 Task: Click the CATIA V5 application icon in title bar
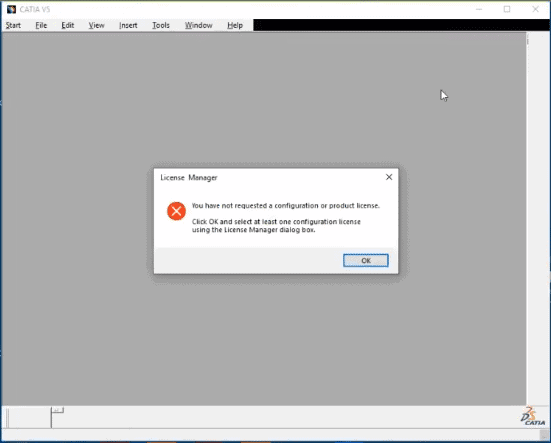[11, 9]
